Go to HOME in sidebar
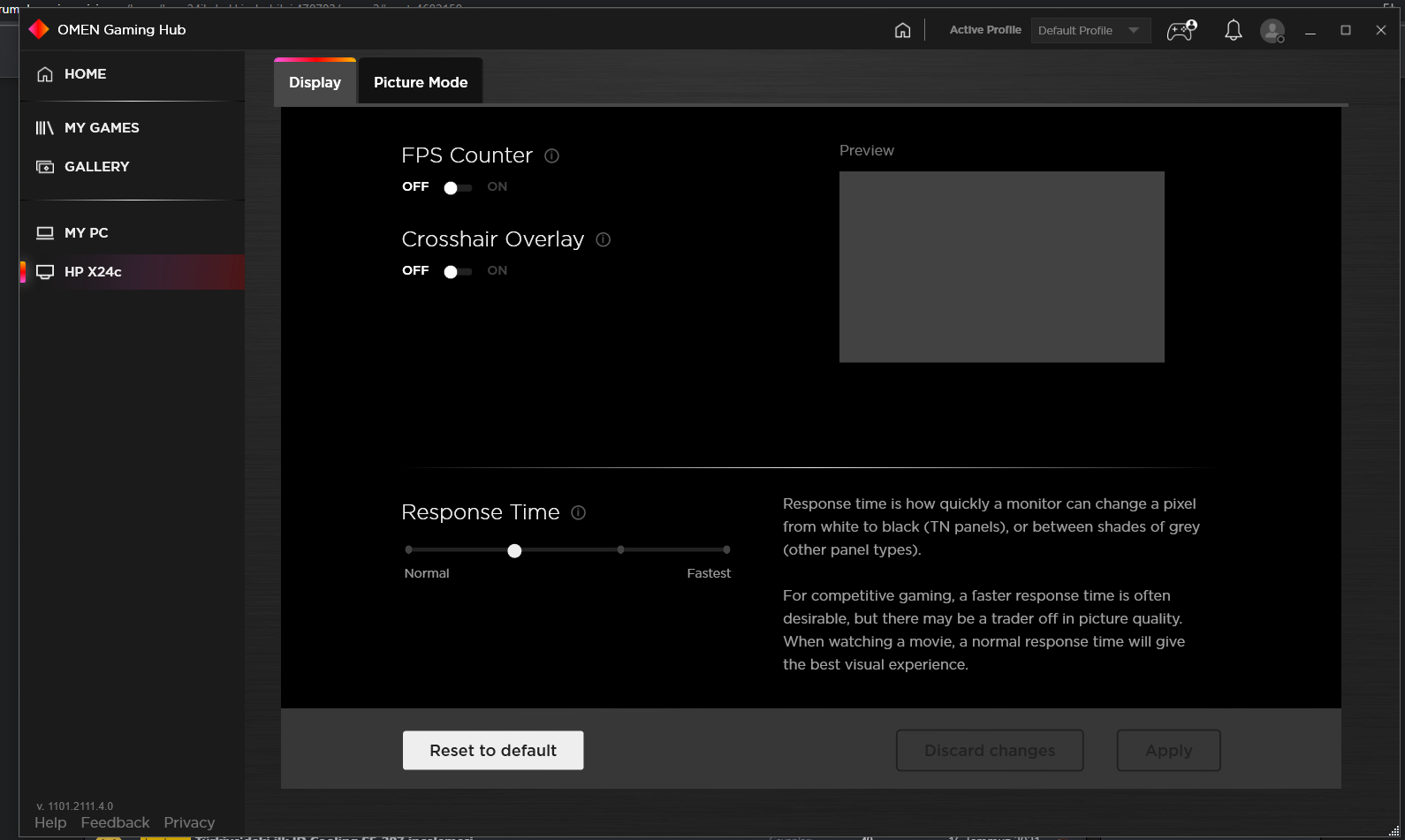The height and width of the screenshot is (840, 1405). pos(133,74)
